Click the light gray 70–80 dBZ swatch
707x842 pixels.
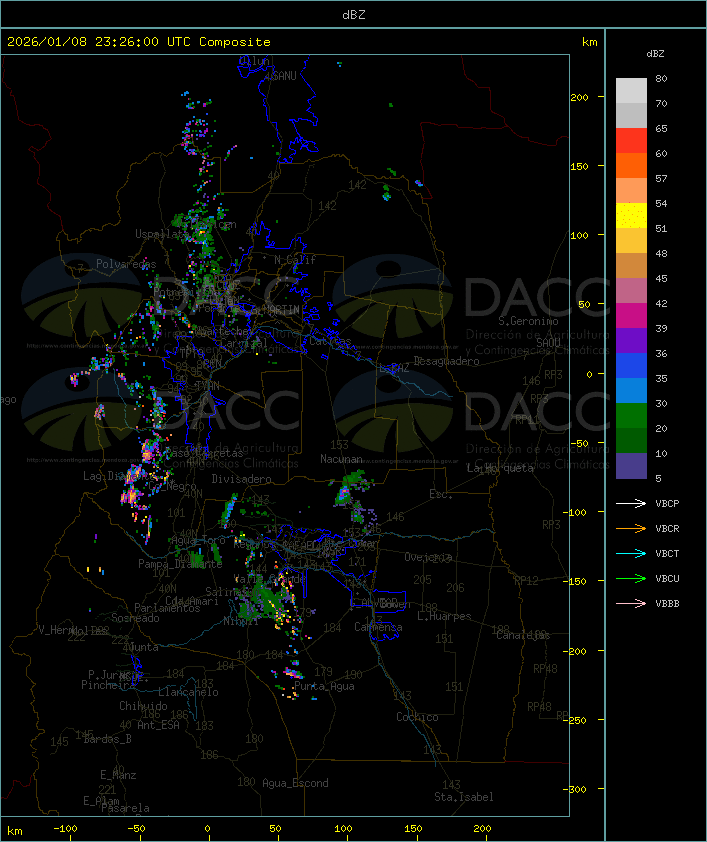click(631, 91)
